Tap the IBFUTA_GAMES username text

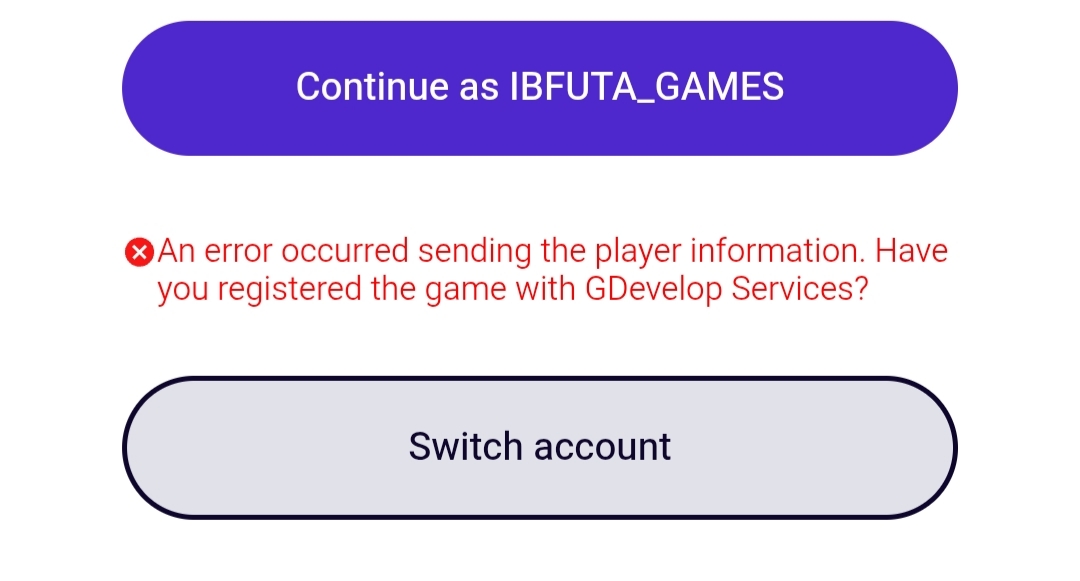click(x=647, y=88)
